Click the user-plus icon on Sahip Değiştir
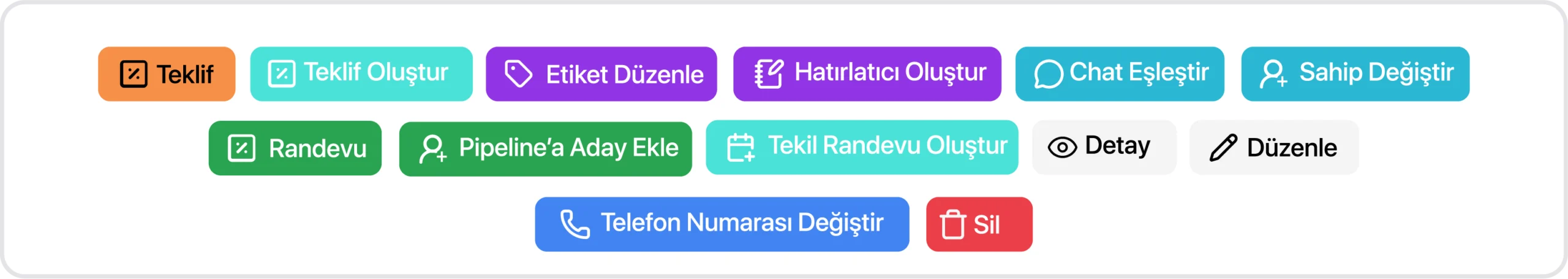The image size is (1568, 279). pyautogui.click(x=1273, y=74)
